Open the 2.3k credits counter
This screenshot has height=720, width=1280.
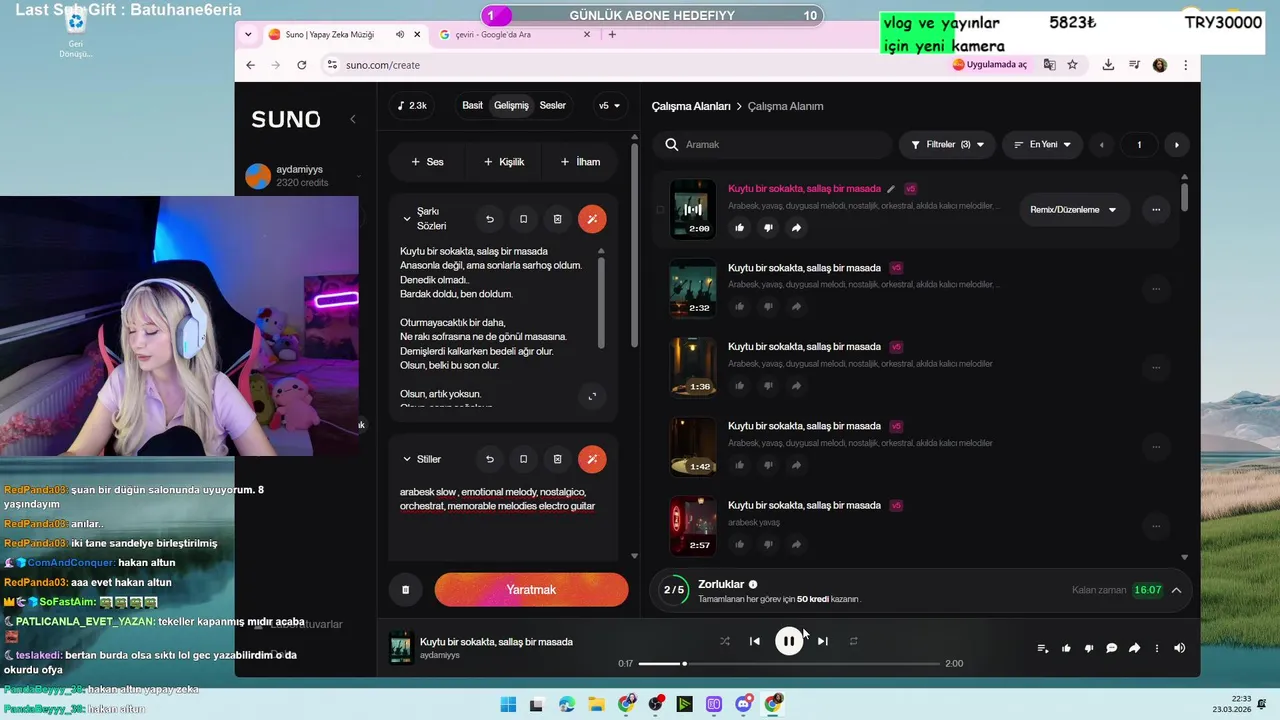tap(411, 106)
